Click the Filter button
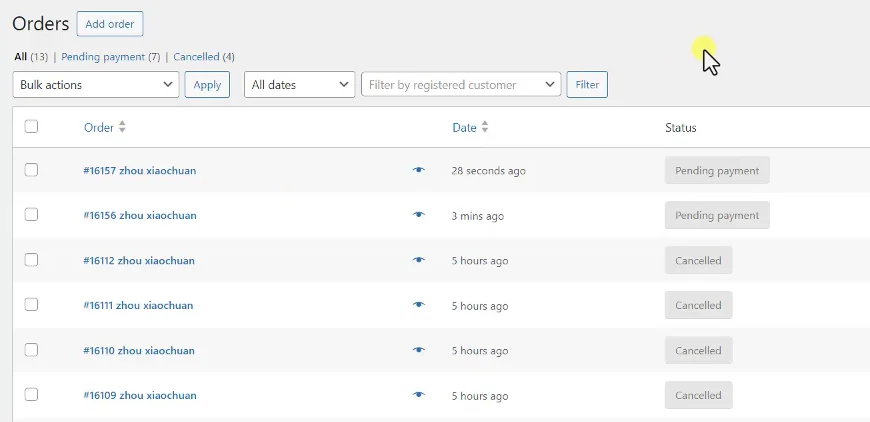Viewport: 870px width, 422px height. point(587,85)
